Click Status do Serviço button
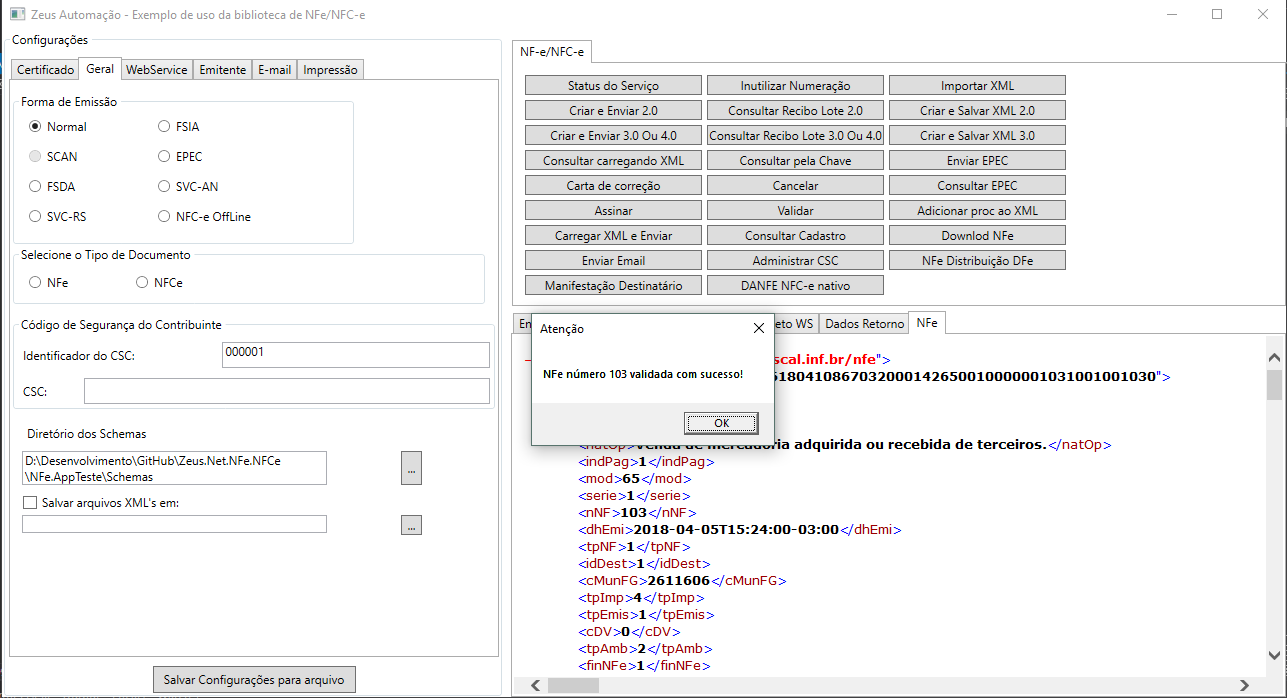The image size is (1287, 698). pyautogui.click(x=613, y=86)
